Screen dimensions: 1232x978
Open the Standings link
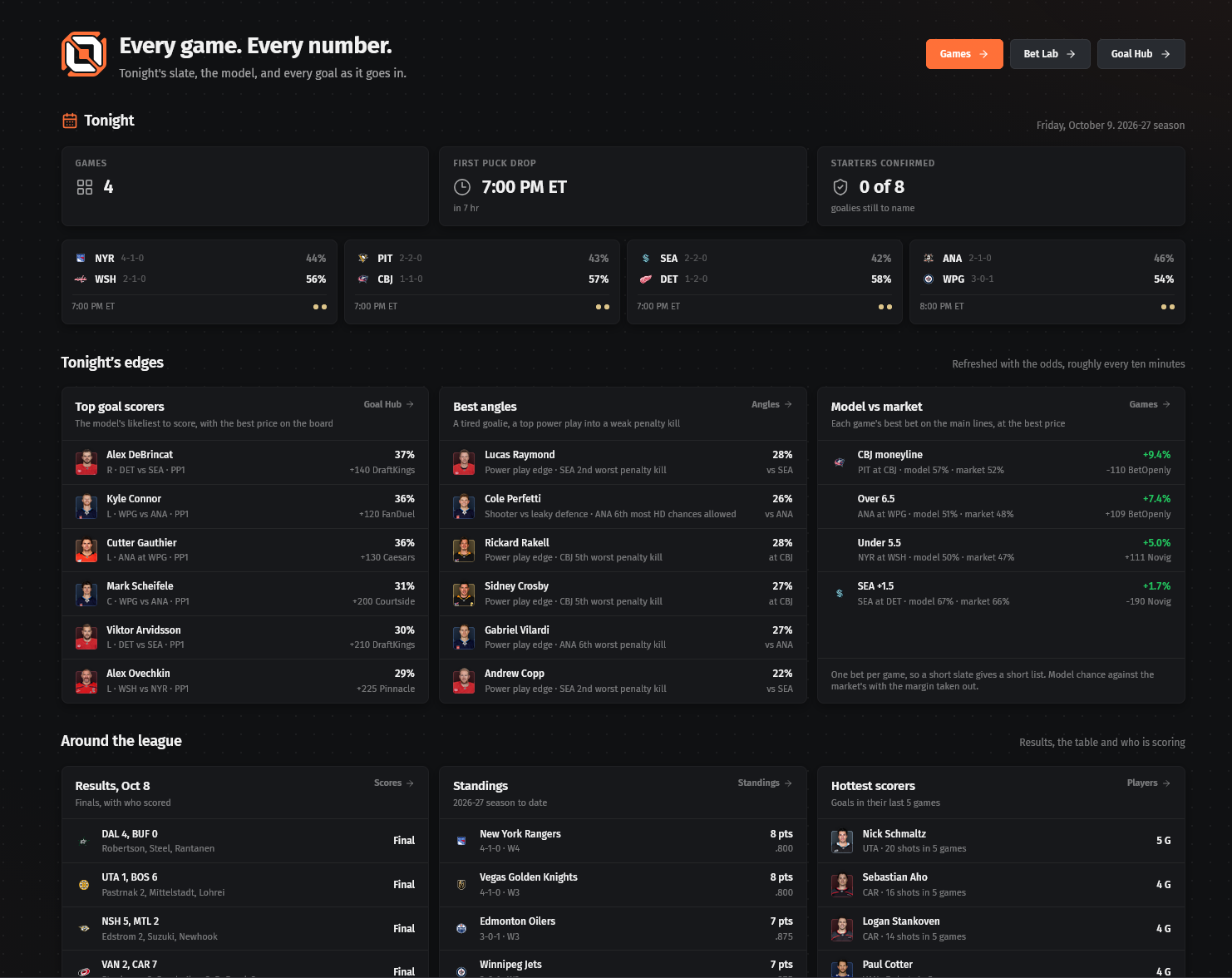click(x=765, y=783)
